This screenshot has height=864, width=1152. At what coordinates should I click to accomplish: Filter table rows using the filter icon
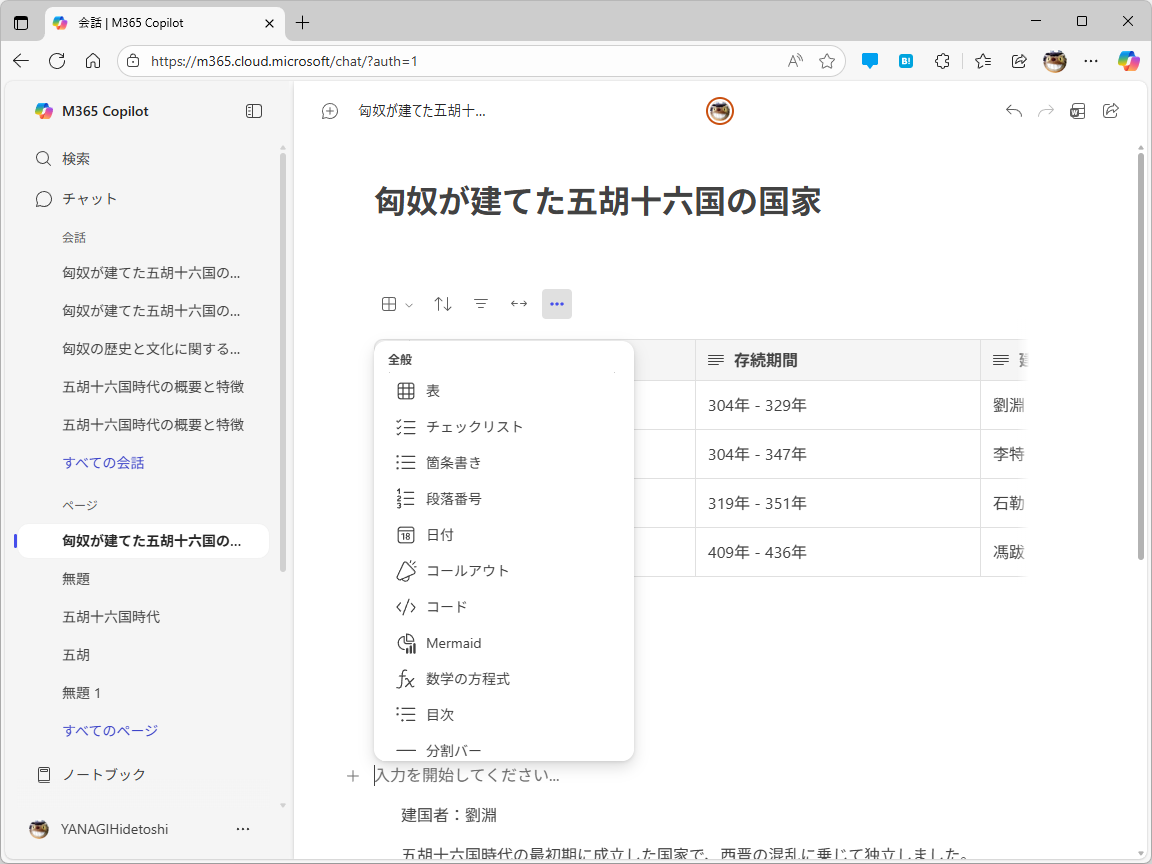[x=481, y=303]
